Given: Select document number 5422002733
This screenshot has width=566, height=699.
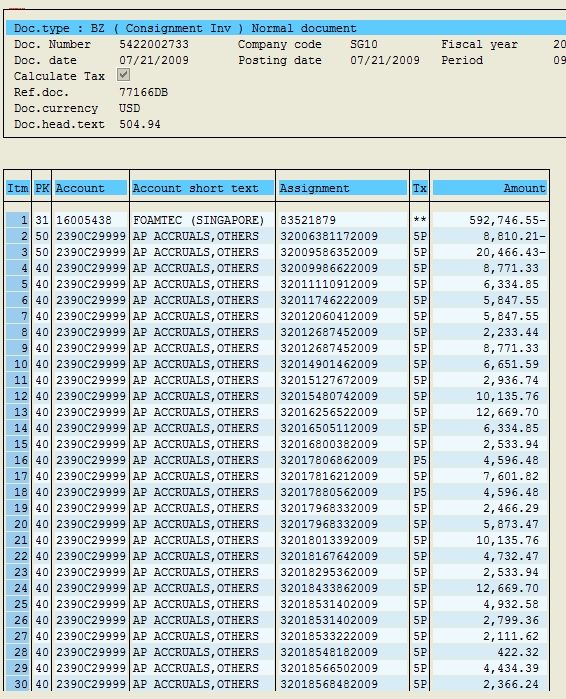Looking at the screenshot, I should pyautogui.click(x=154, y=45).
